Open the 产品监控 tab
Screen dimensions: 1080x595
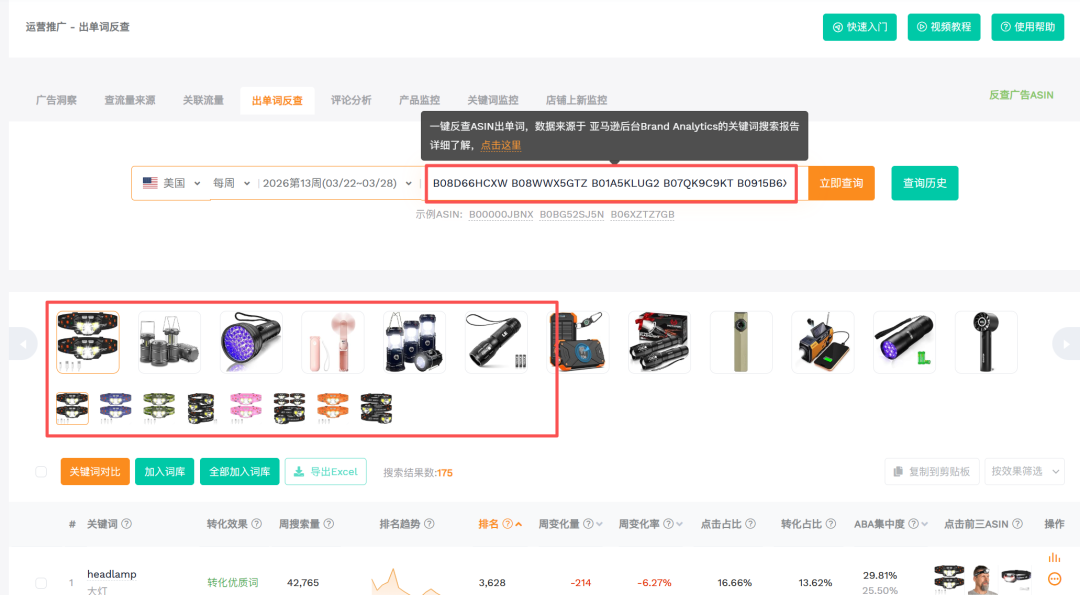point(419,100)
